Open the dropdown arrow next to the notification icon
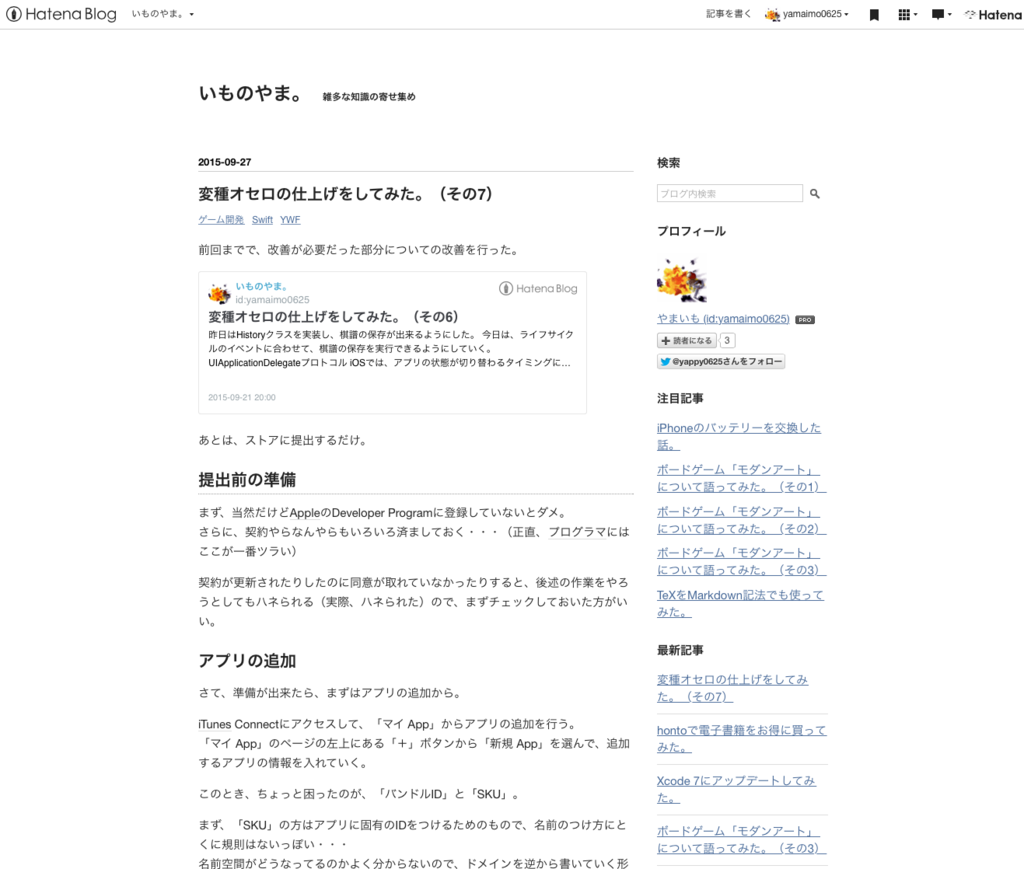Viewport: 1024px width, 869px height. point(948,14)
